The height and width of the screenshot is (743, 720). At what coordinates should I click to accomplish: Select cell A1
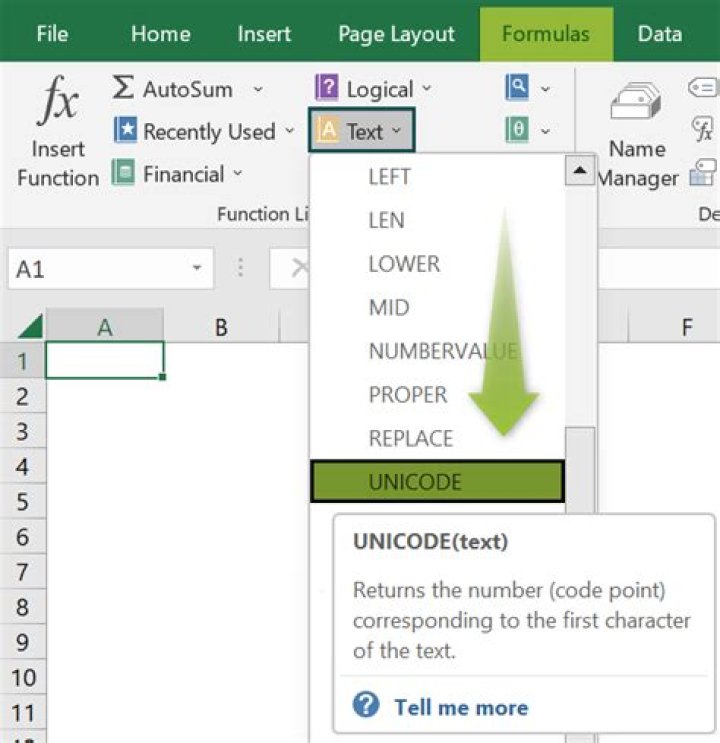pyautogui.click(x=105, y=360)
